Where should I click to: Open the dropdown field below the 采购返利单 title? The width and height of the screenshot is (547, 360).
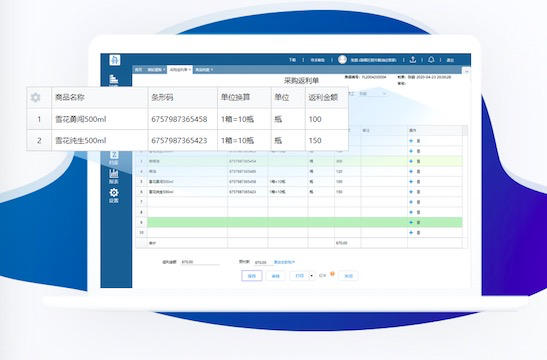click(372, 93)
